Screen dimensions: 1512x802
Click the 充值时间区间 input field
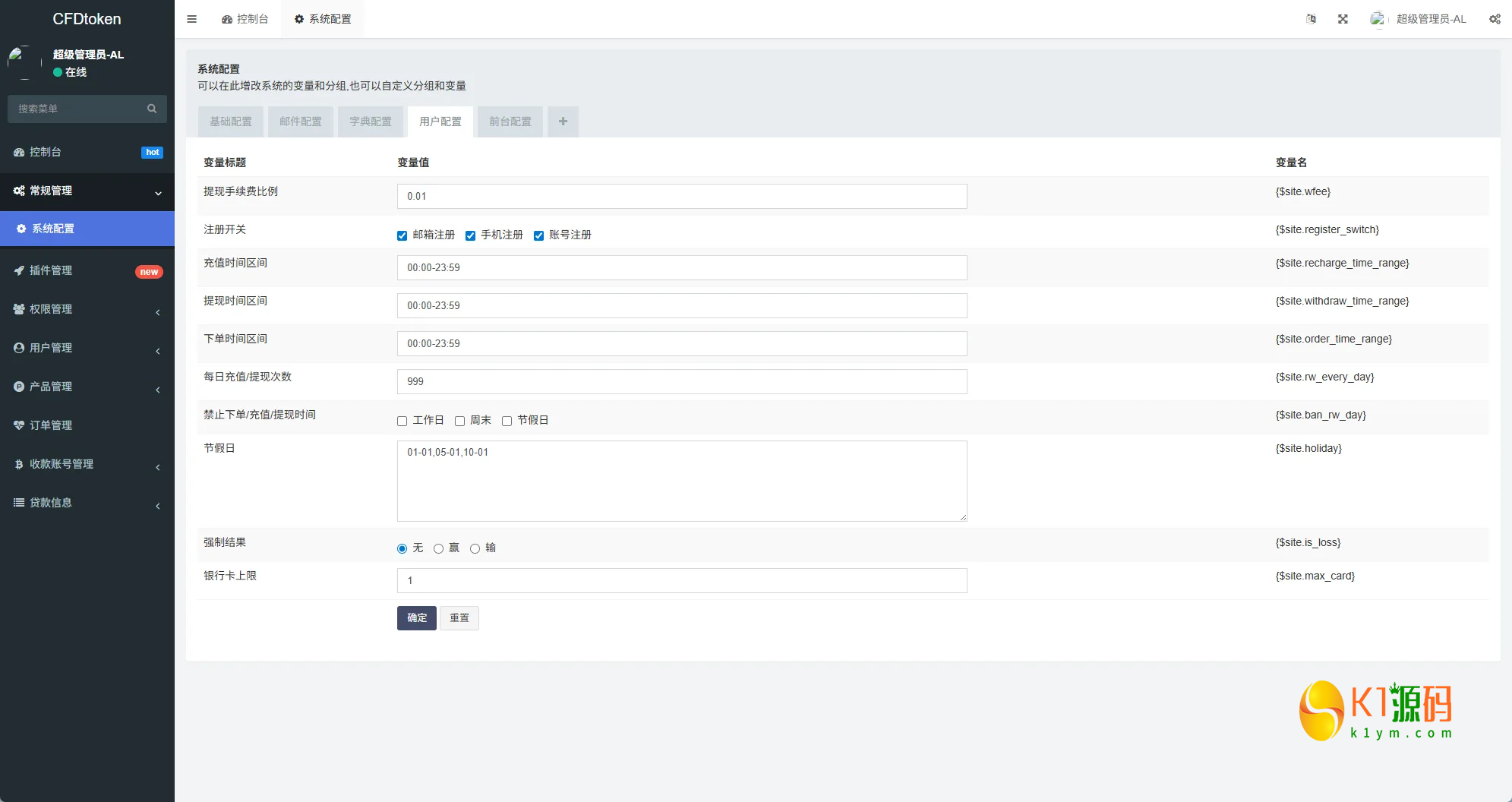coord(682,267)
